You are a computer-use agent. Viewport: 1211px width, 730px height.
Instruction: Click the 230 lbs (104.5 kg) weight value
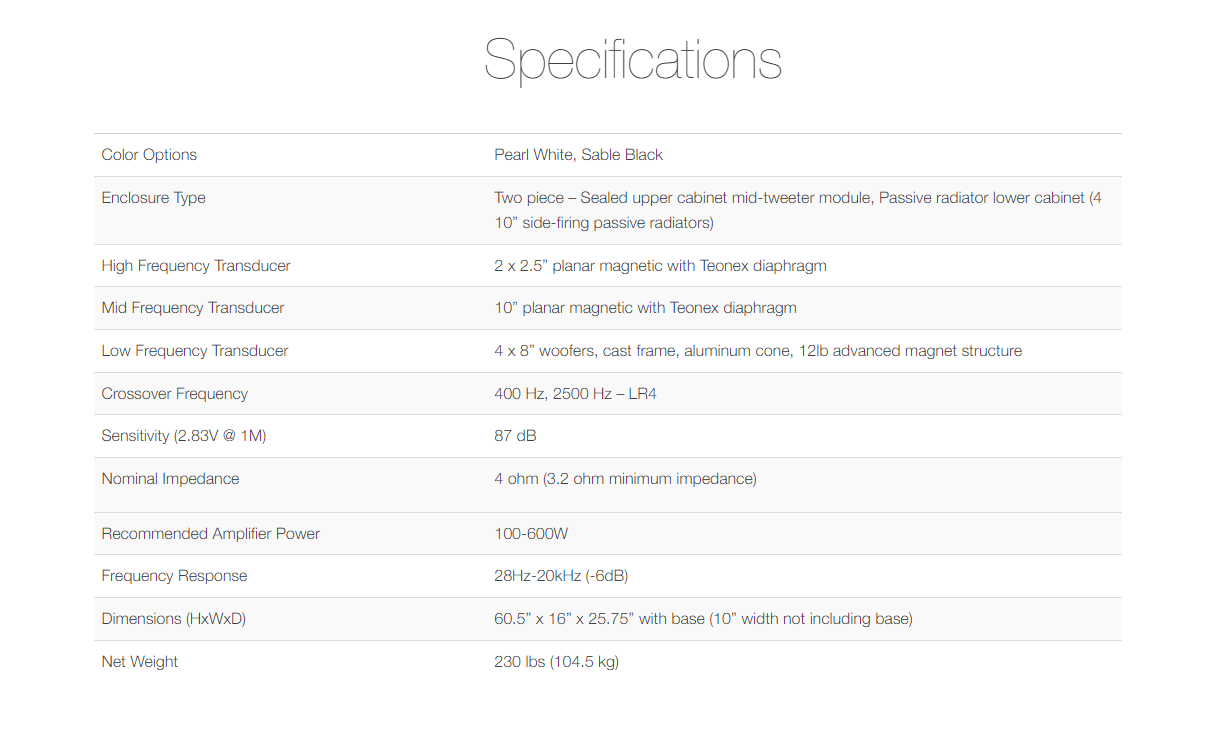click(x=556, y=662)
